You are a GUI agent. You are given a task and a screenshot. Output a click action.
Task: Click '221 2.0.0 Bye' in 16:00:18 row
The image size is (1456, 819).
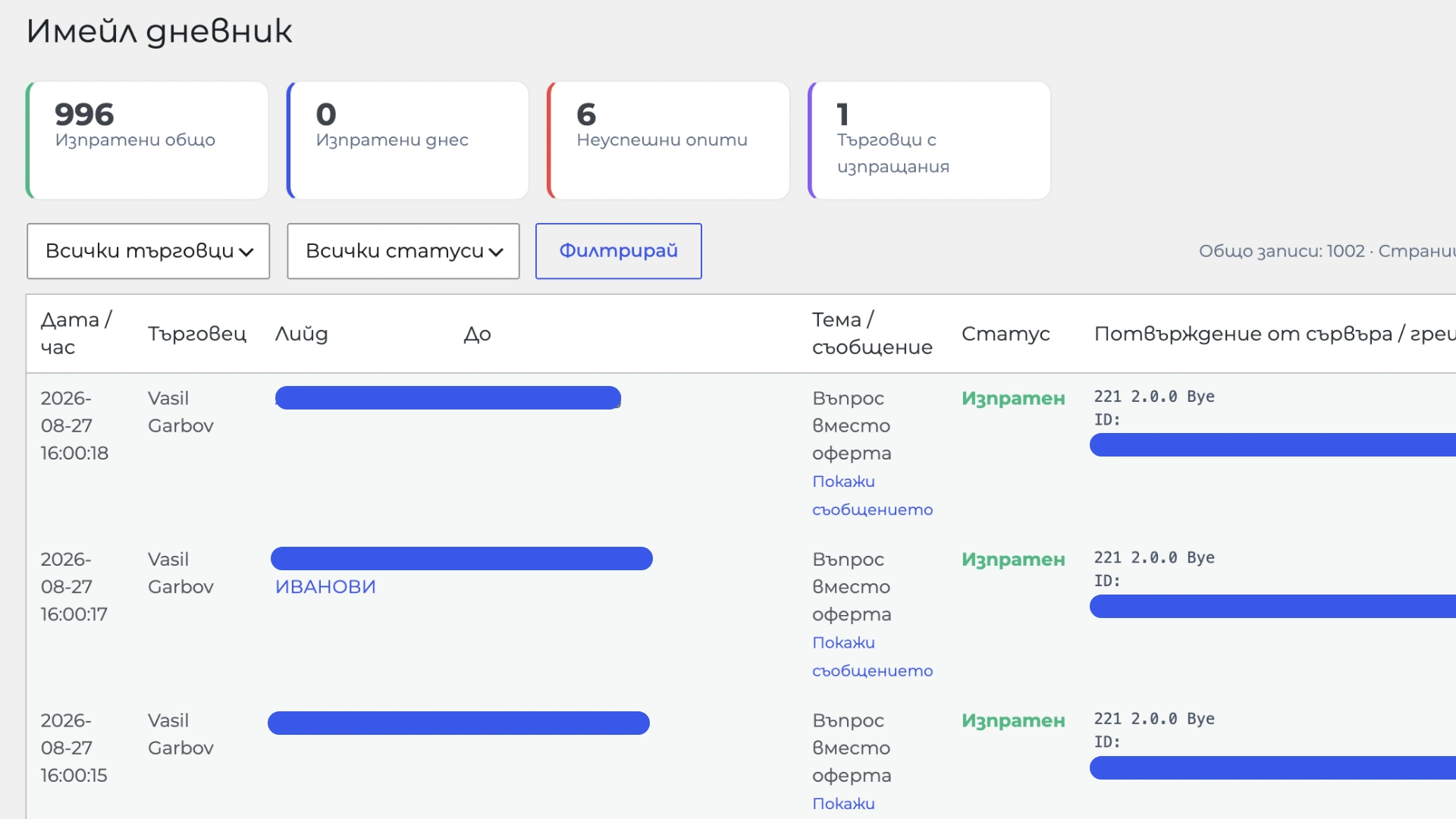pos(1154,397)
